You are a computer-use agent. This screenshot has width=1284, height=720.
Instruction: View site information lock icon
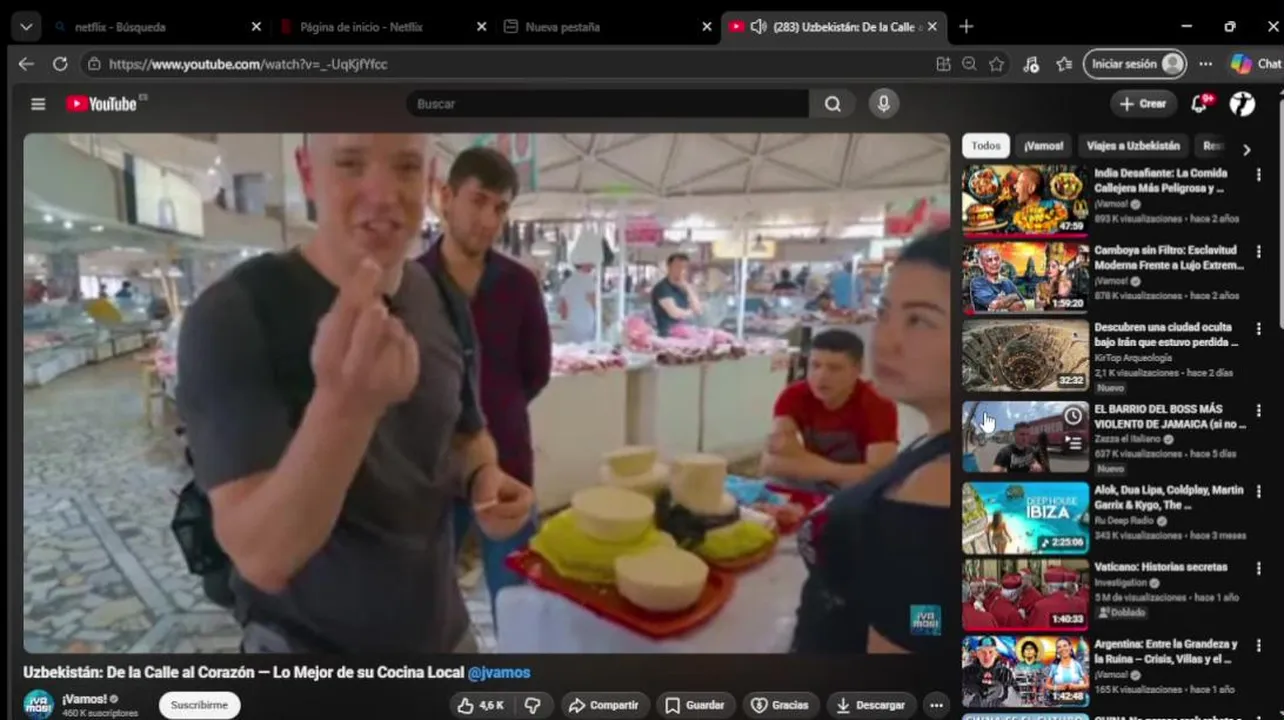pos(94,64)
